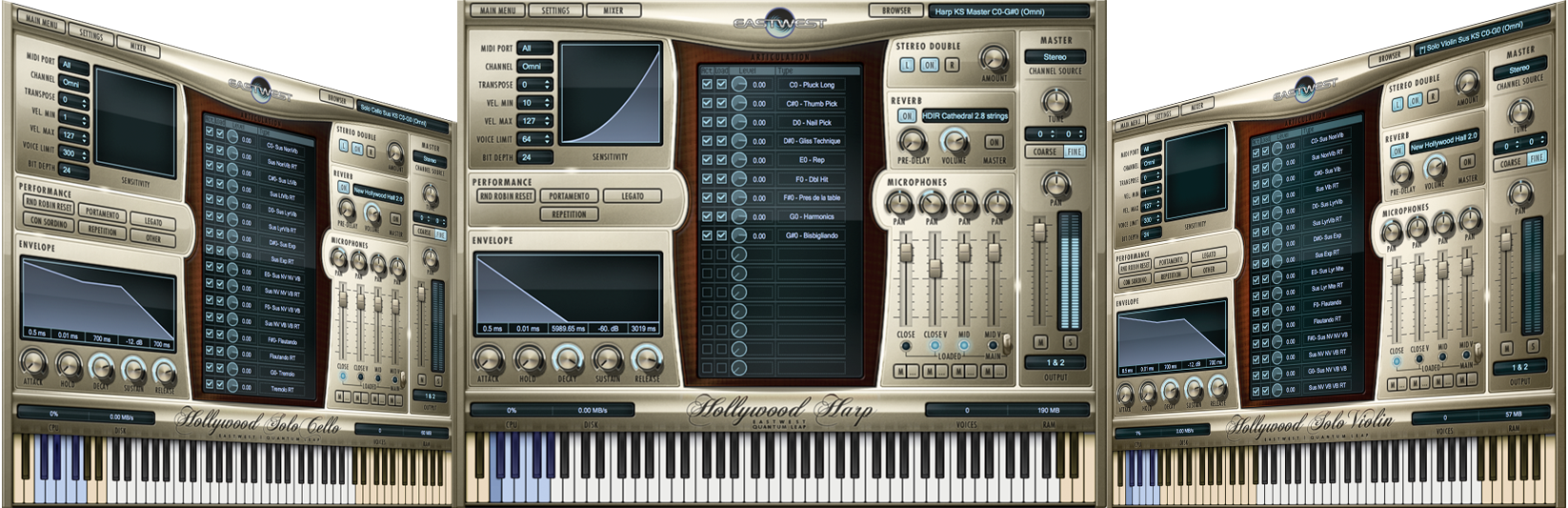This screenshot has width=1568, height=508.
Task: Open Mixer in the Harp window
Action: [x=613, y=10]
